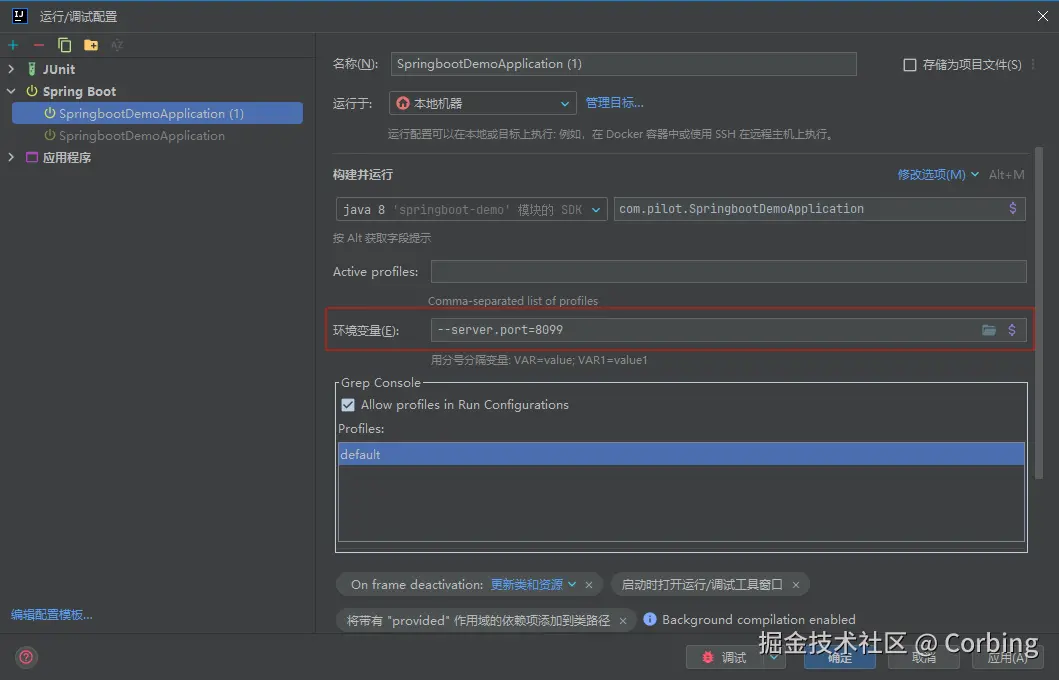This screenshot has width=1059, height=680.
Task: Remove the On frame deactivation option tag
Action: pos(589,585)
